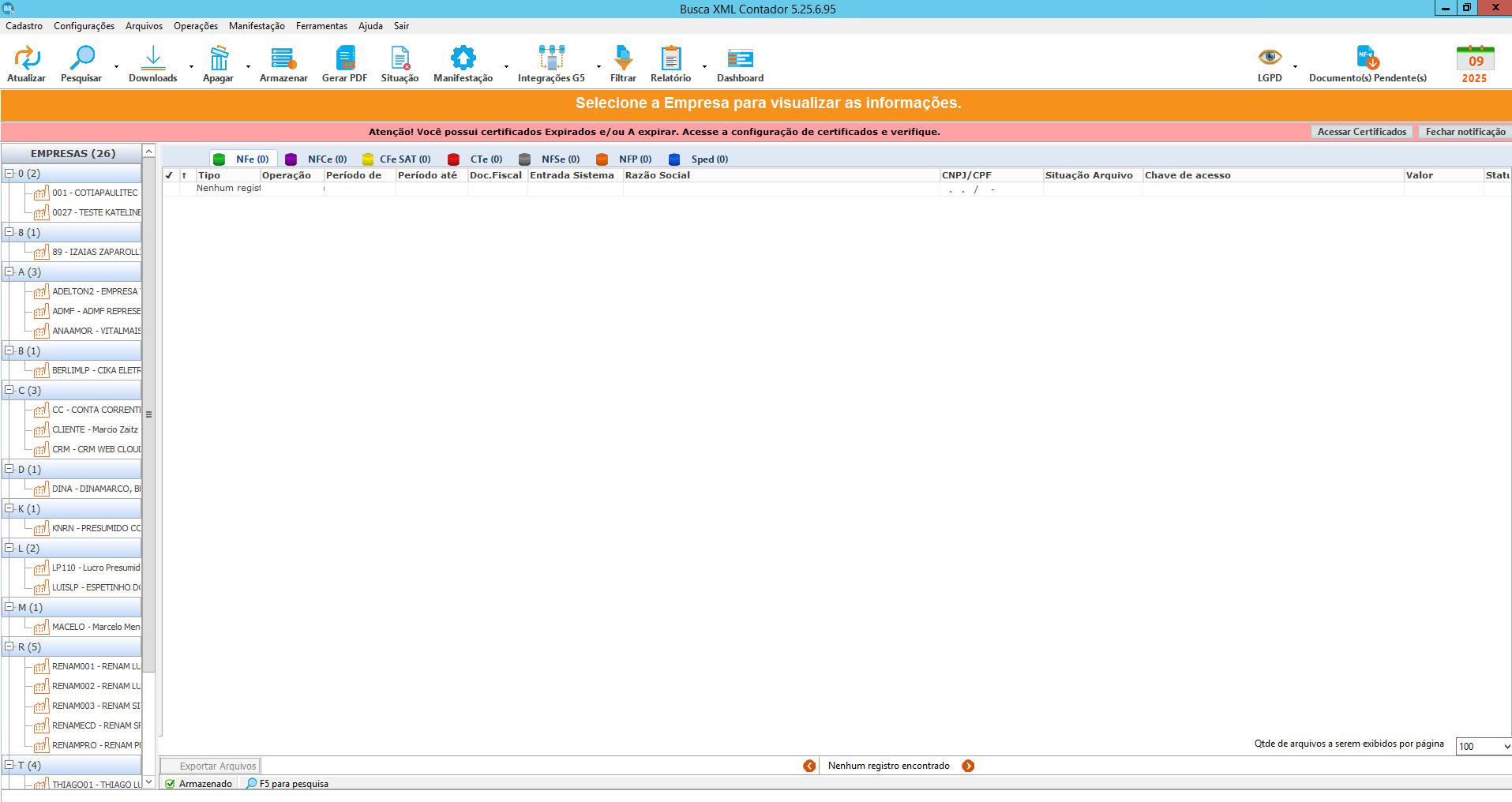The height and width of the screenshot is (802, 1512).
Task: Select company KNRN - PRESUMIDO
Action: tap(87, 528)
